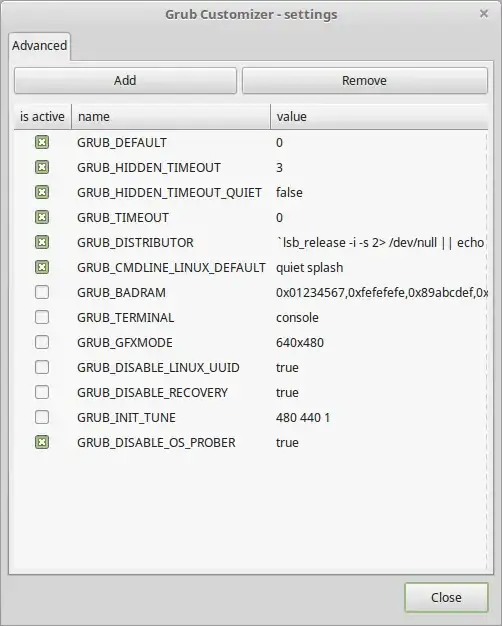Click value 'true' of GRUB_DISABLE_OS_PROBER
Screen dimensions: 502x626
pyautogui.click(x=287, y=443)
